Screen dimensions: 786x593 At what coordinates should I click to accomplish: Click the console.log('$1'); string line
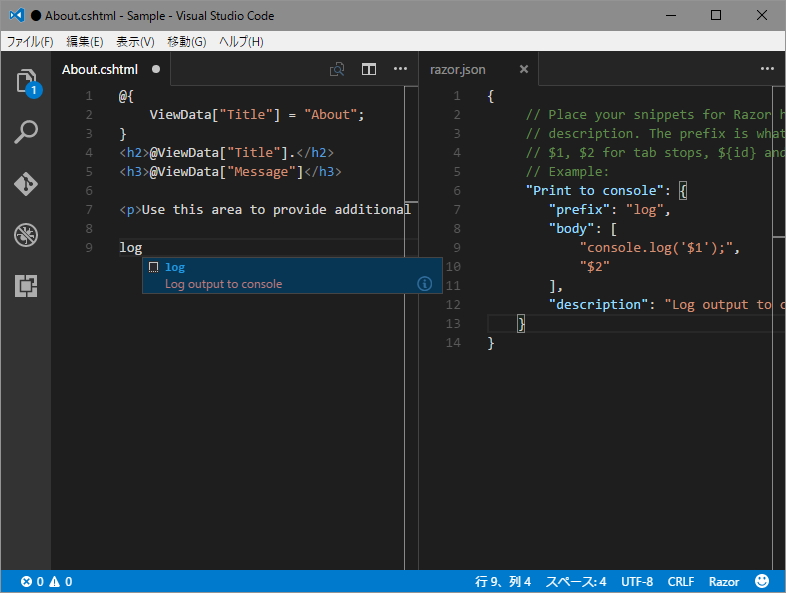point(656,248)
